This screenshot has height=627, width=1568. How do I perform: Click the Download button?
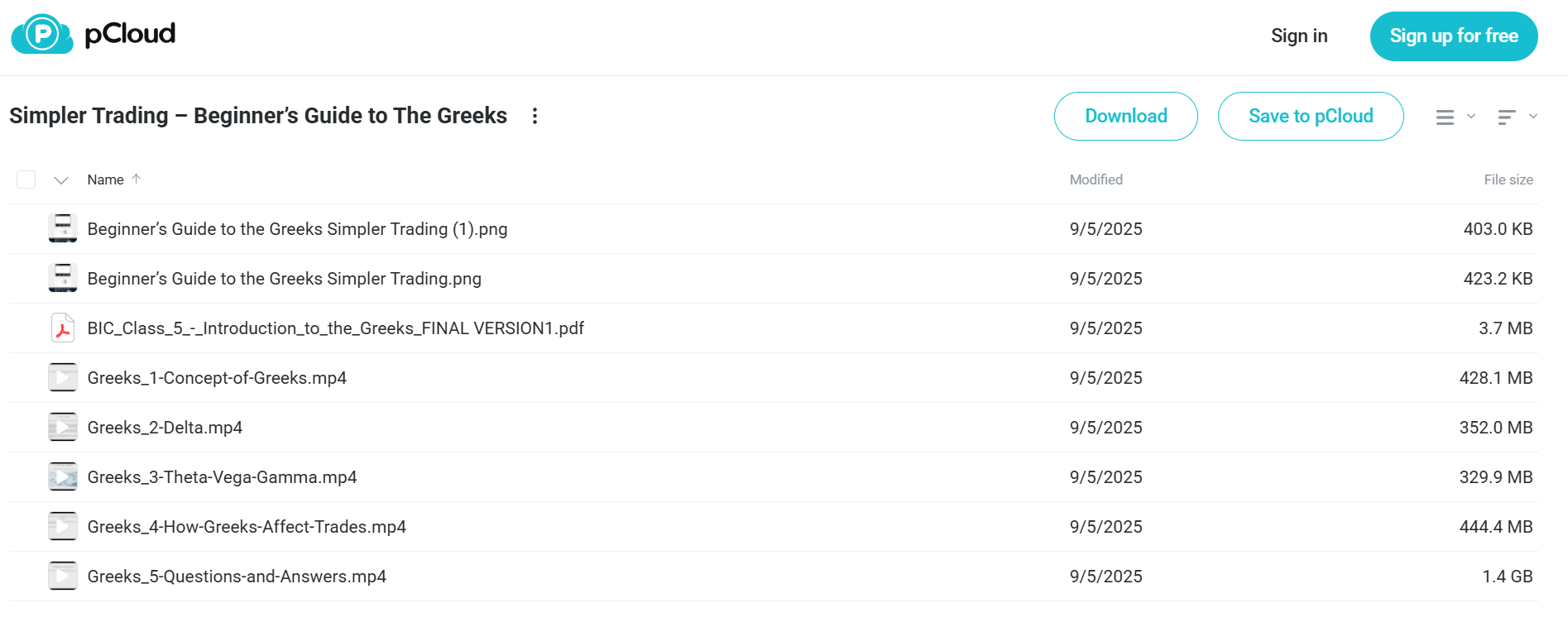(x=1125, y=117)
